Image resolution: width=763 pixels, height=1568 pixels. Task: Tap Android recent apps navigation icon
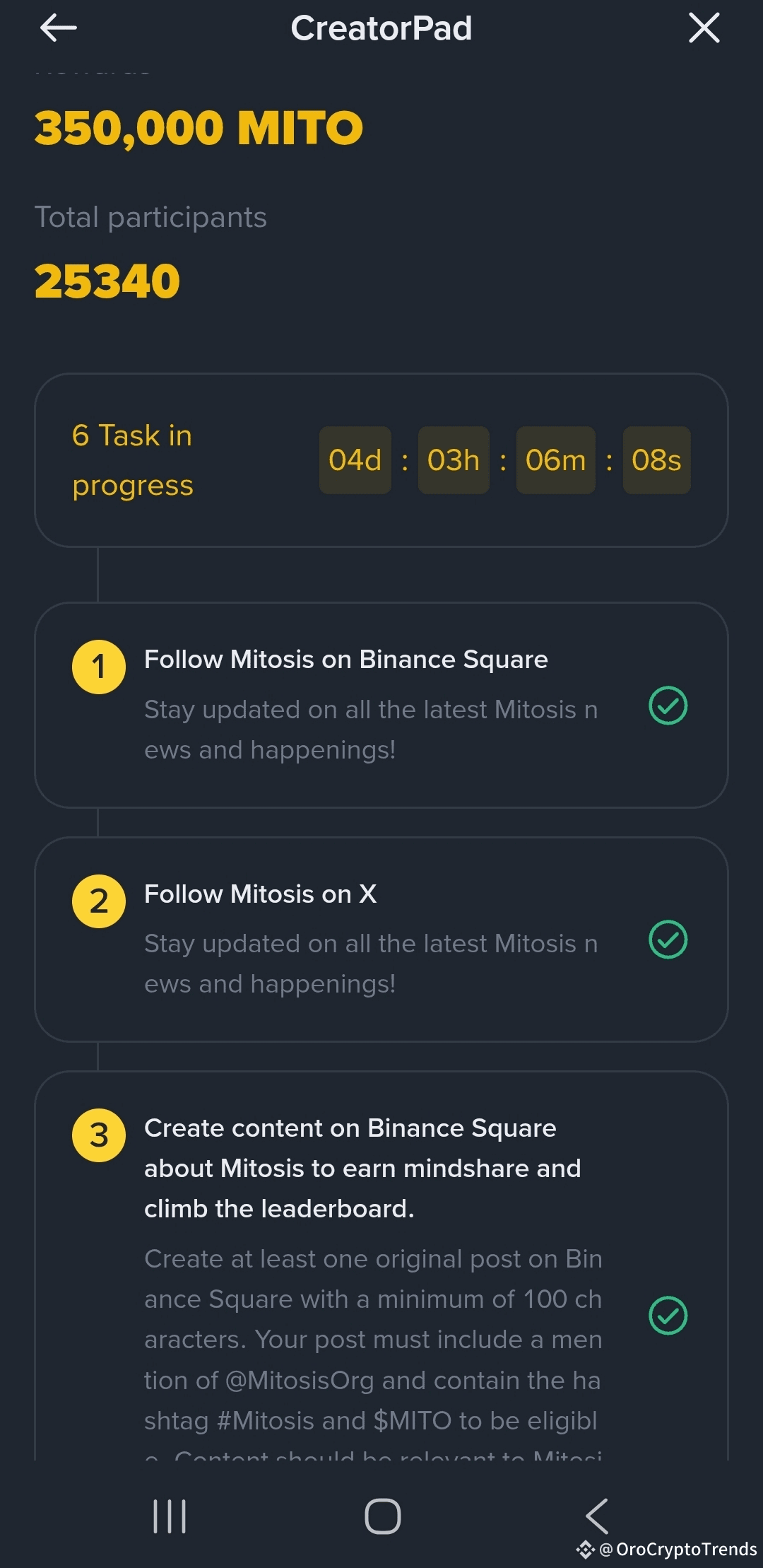[x=170, y=1516]
